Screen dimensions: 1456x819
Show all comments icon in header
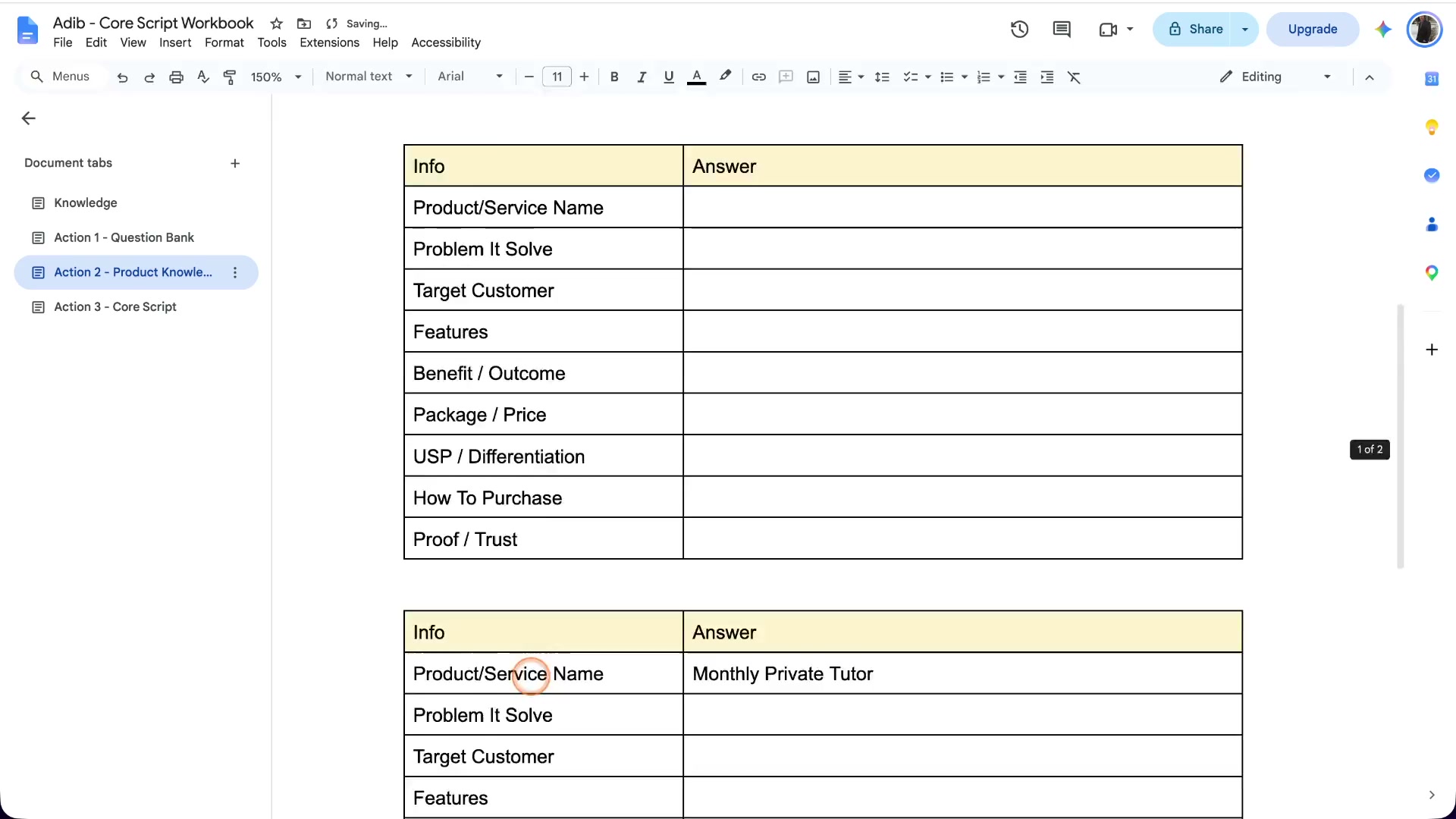tap(1062, 30)
